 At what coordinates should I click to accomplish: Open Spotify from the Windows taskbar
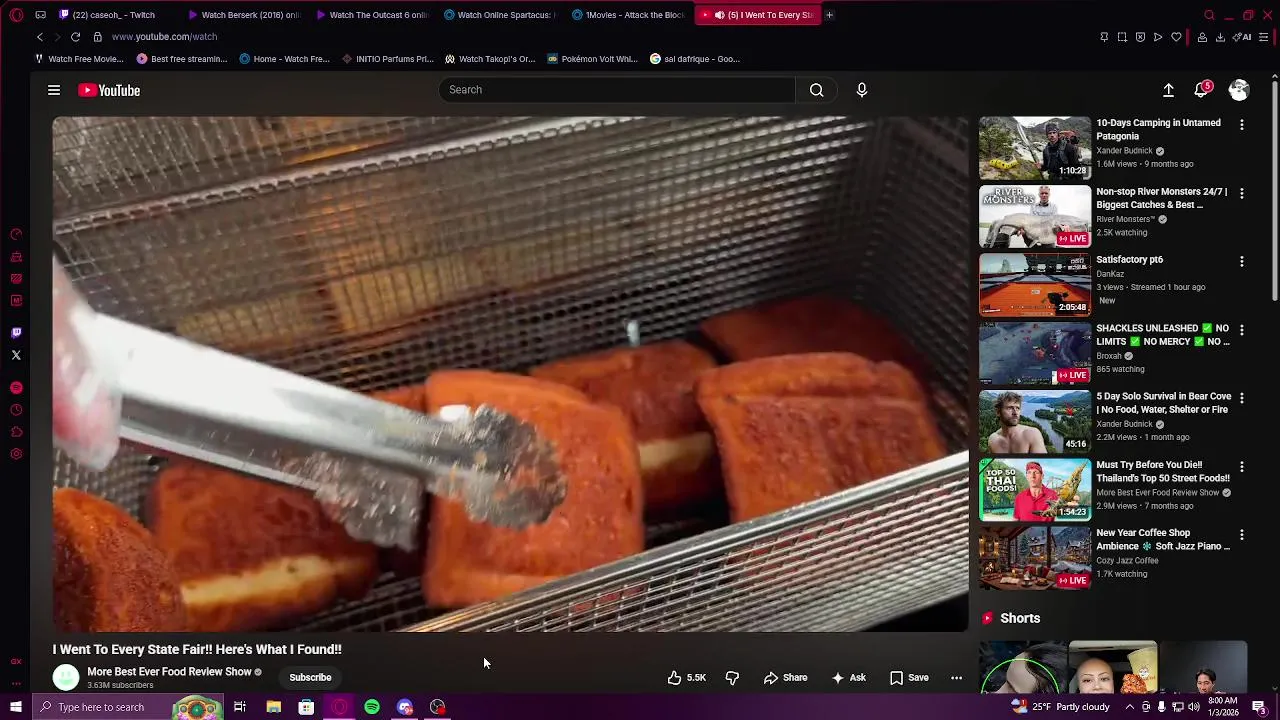(372, 707)
